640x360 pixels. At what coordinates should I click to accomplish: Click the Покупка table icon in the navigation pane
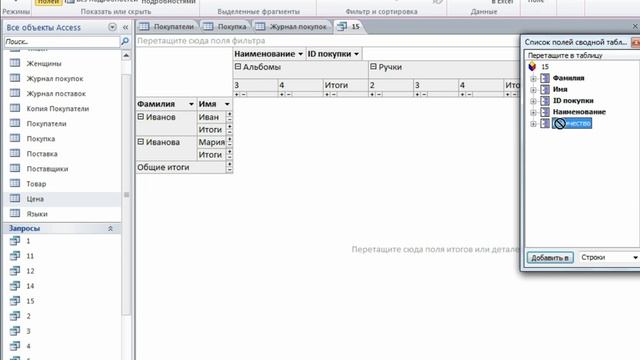click(x=15, y=139)
